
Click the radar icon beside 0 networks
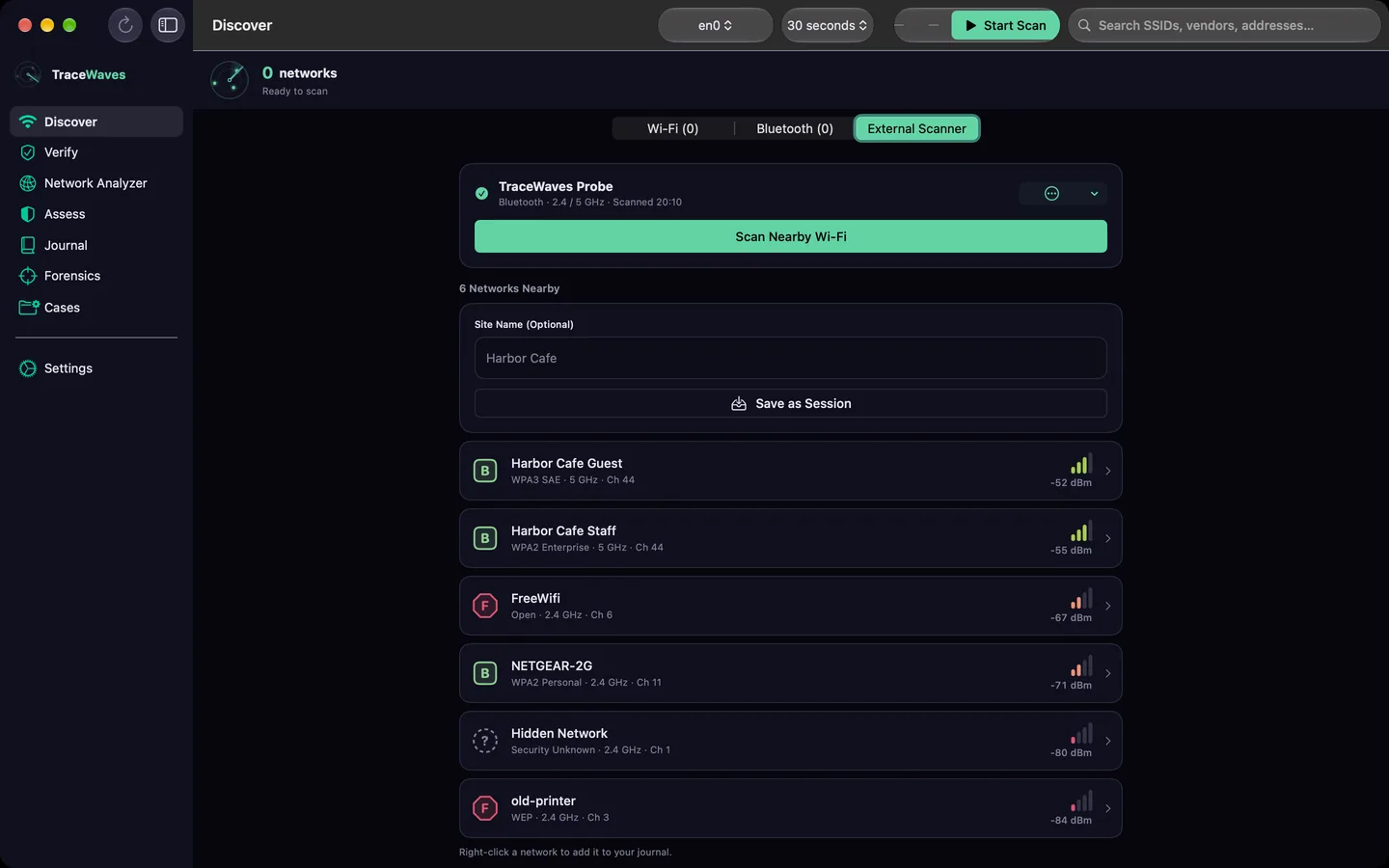(x=230, y=80)
